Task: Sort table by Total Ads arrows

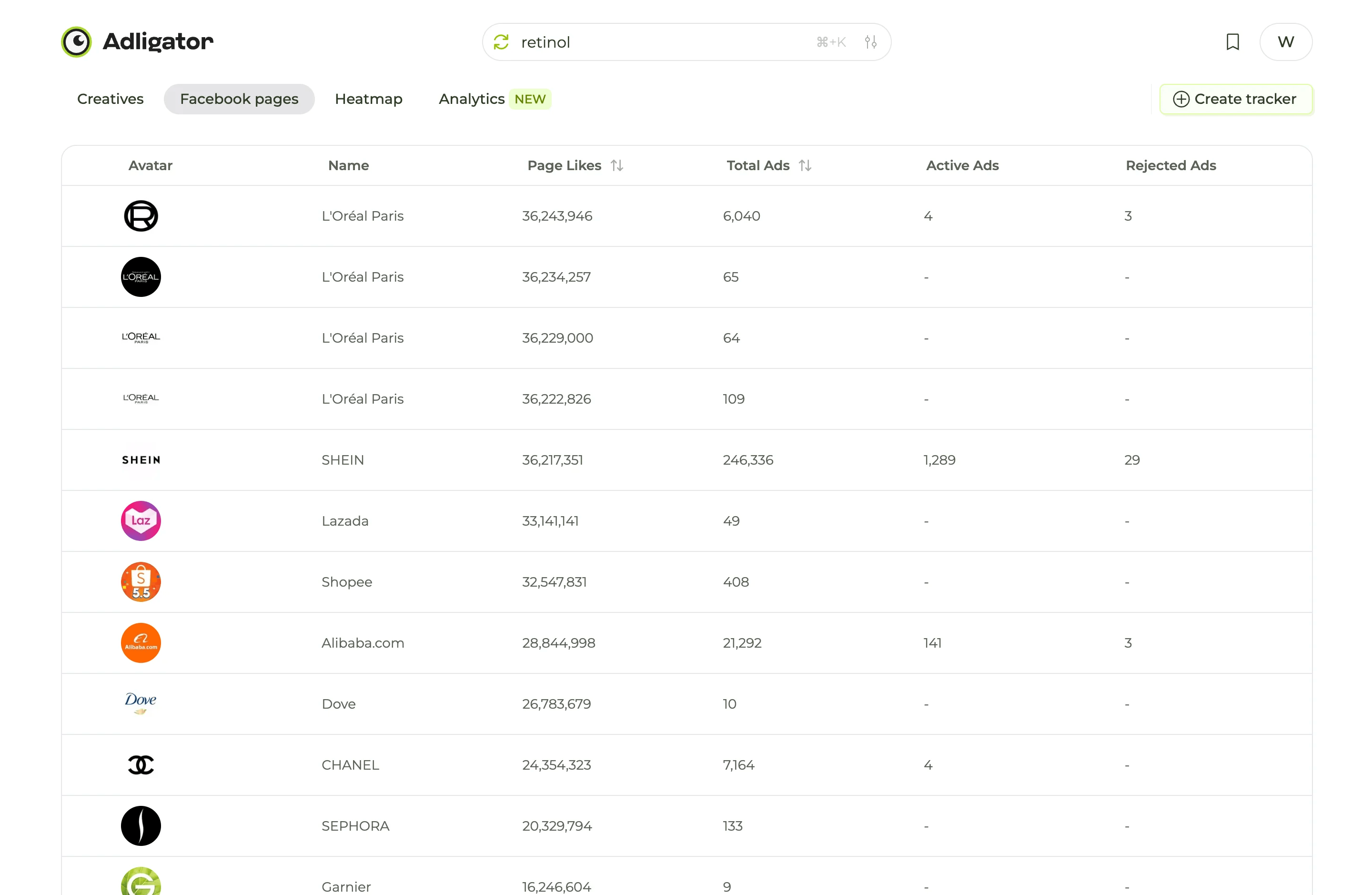Action: click(x=805, y=165)
